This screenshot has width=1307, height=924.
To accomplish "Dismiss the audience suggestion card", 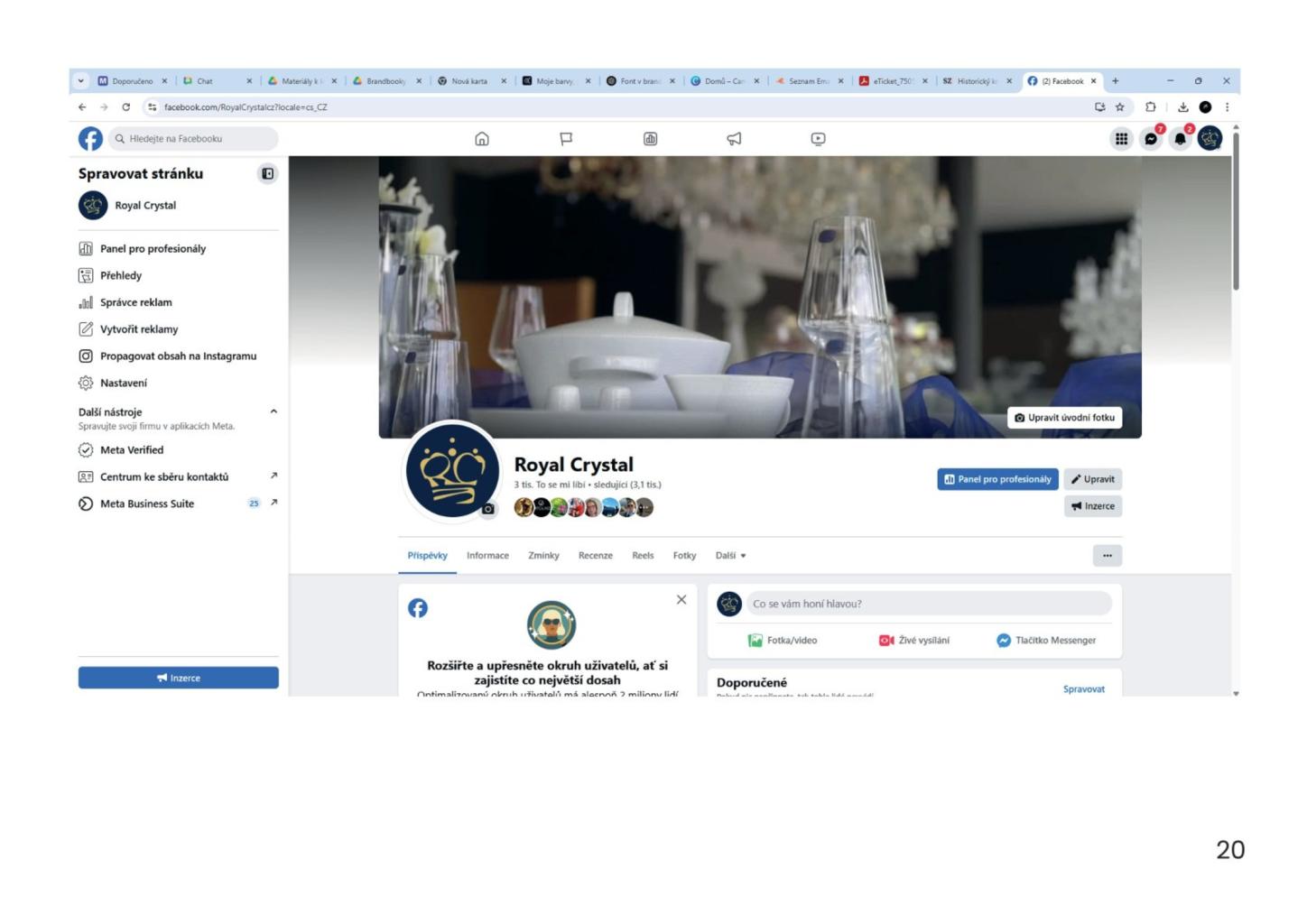I will click(x=681, y=600).
